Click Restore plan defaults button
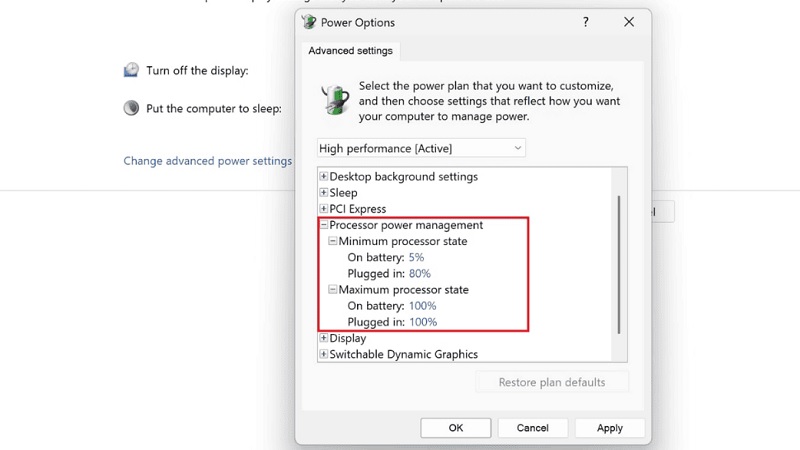Viewport: 800px width, 450px height. [x=552, y=382]
